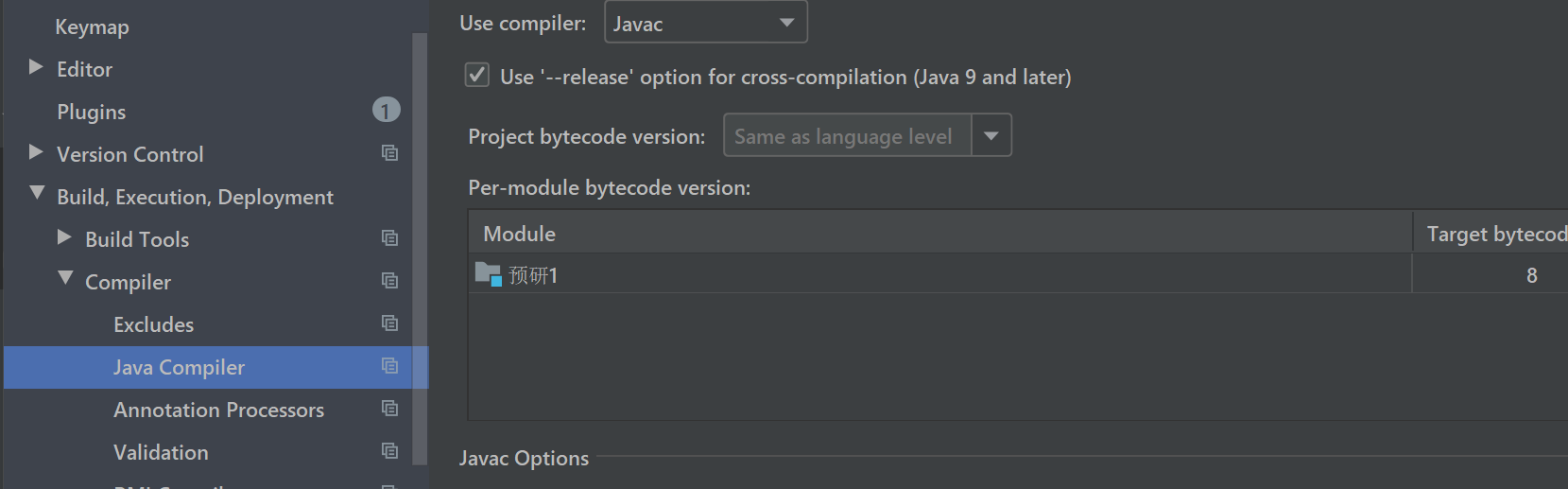The height and width of the screenshot is (489, 1568).
Task: Collapse the Build, Execution, Deployment node
Action: [37, 194]
